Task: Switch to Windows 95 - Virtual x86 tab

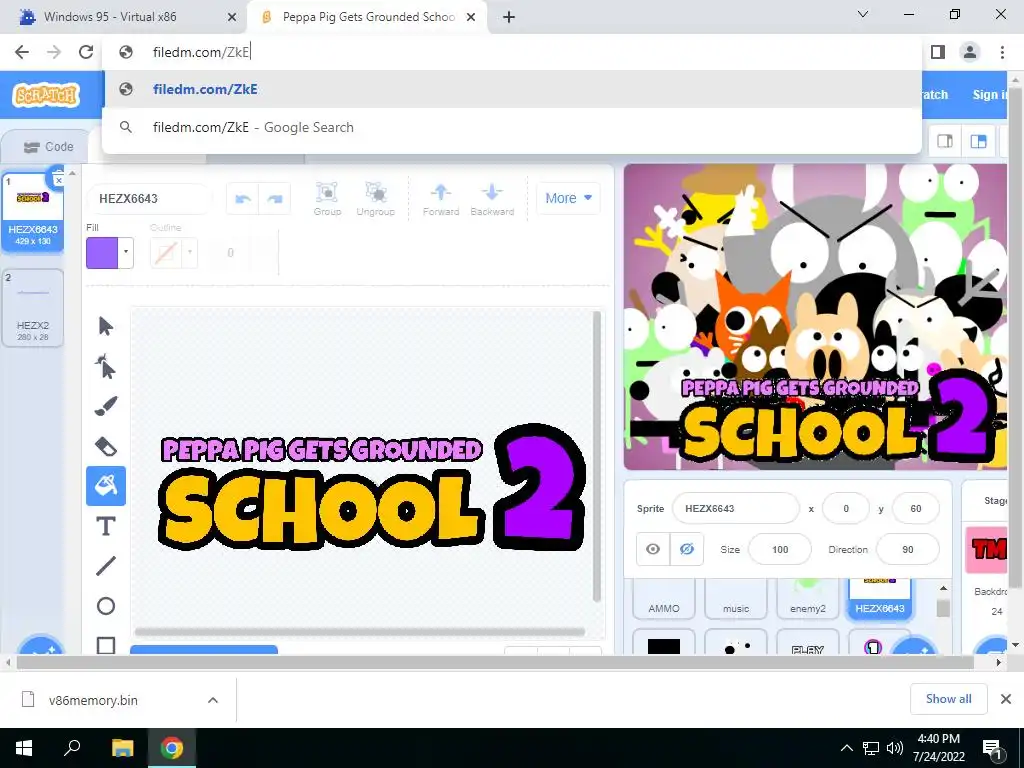Action: click(x=124, y=17)
